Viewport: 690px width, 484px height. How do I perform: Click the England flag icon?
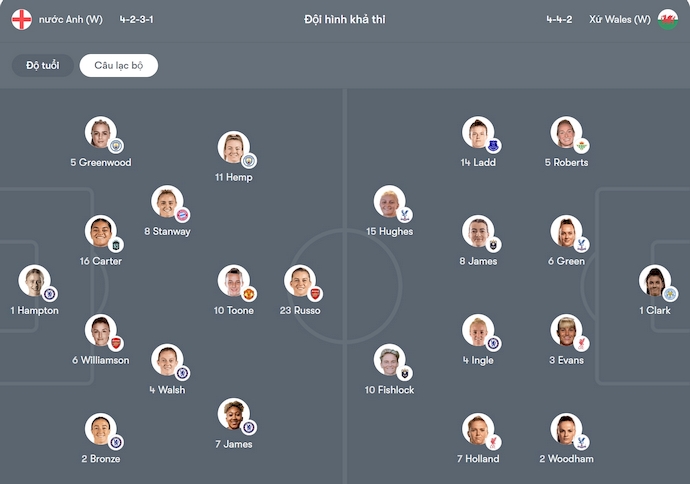pos(21,19)
